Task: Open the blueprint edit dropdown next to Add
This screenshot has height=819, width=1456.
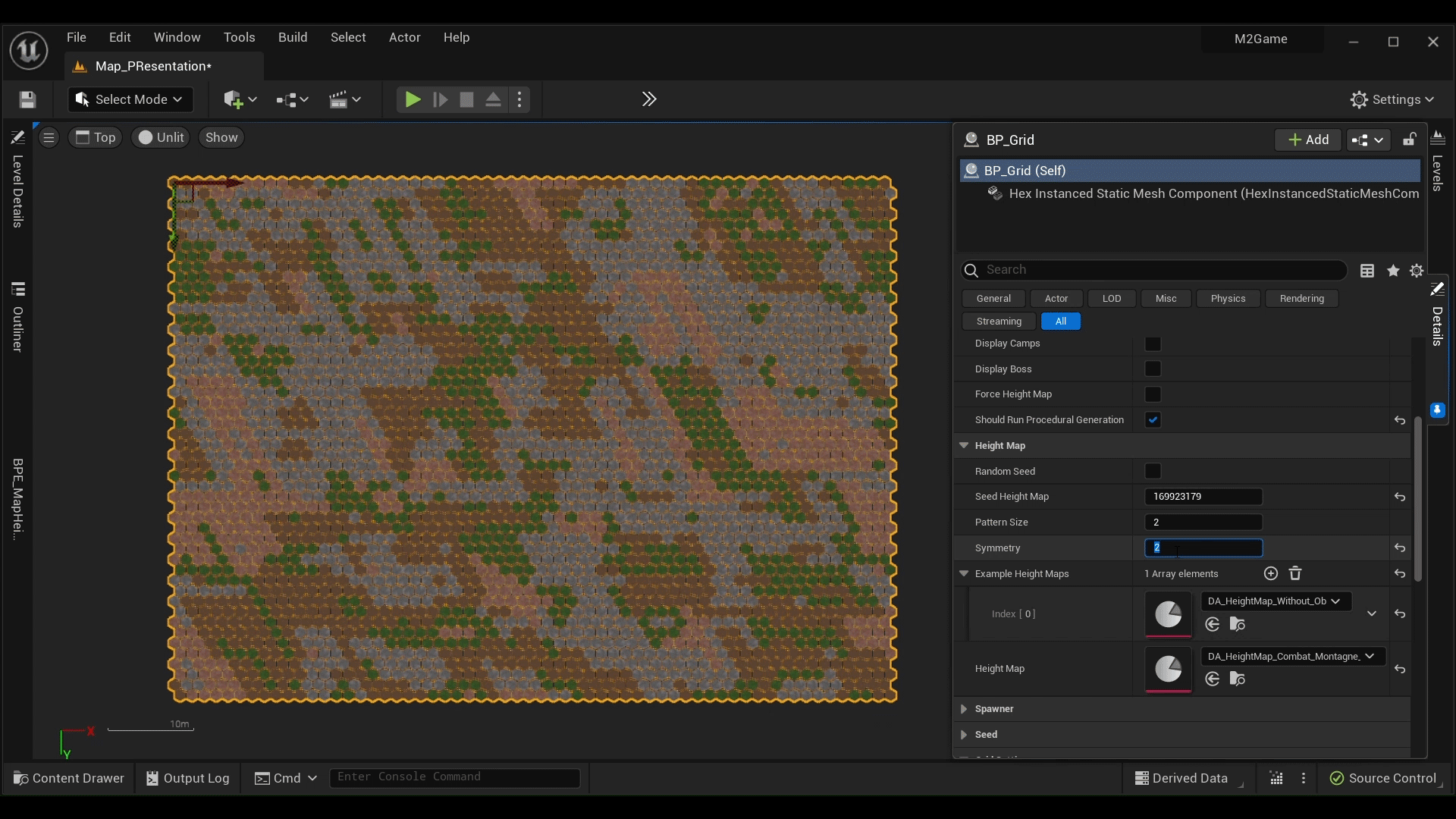Action: pos(1368,140)
